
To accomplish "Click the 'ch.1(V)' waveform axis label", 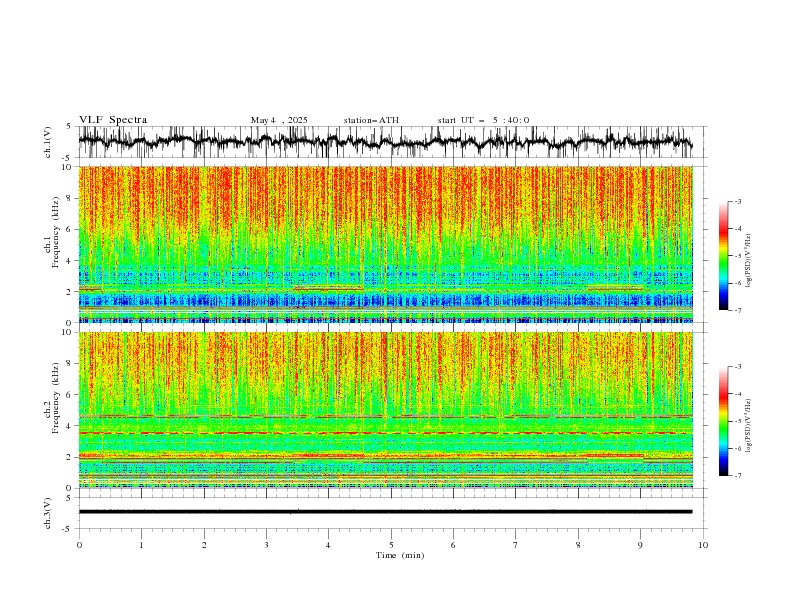I will [48, 142].
